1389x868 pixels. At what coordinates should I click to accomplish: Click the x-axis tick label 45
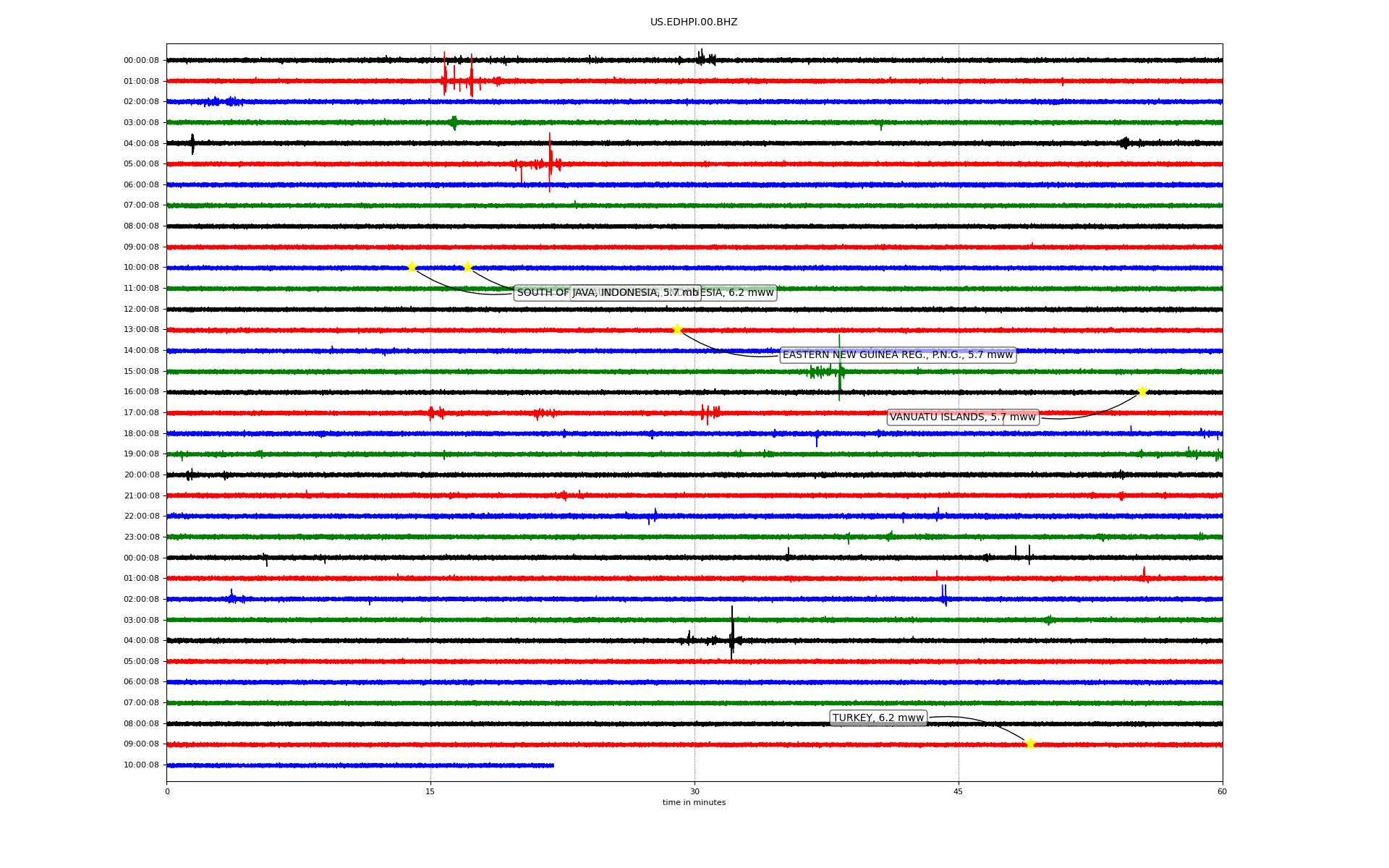(x=959, y=791)
